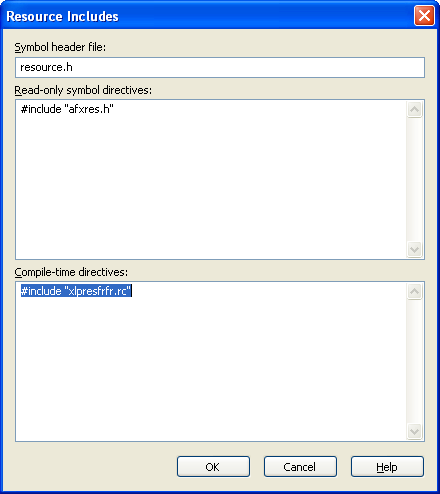Click up arrow of Read-only directives scrollbar
440x494 pixels.
(x=415, y=109)
